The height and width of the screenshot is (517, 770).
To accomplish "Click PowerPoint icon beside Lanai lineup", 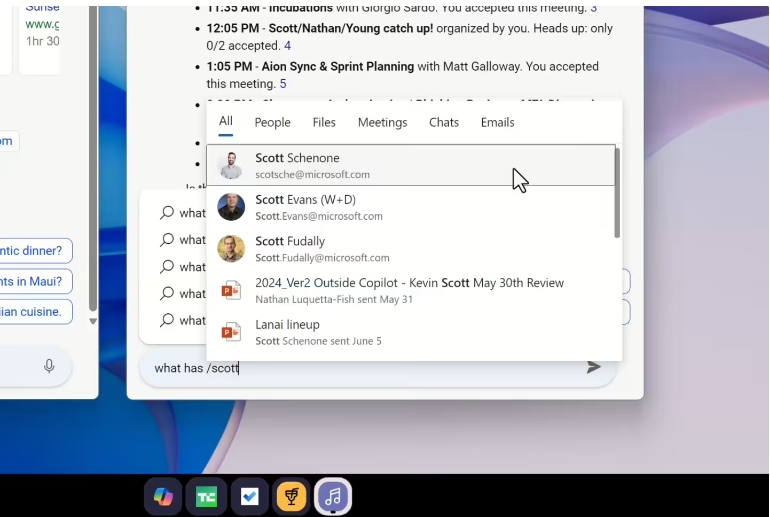I will [231, 332].
